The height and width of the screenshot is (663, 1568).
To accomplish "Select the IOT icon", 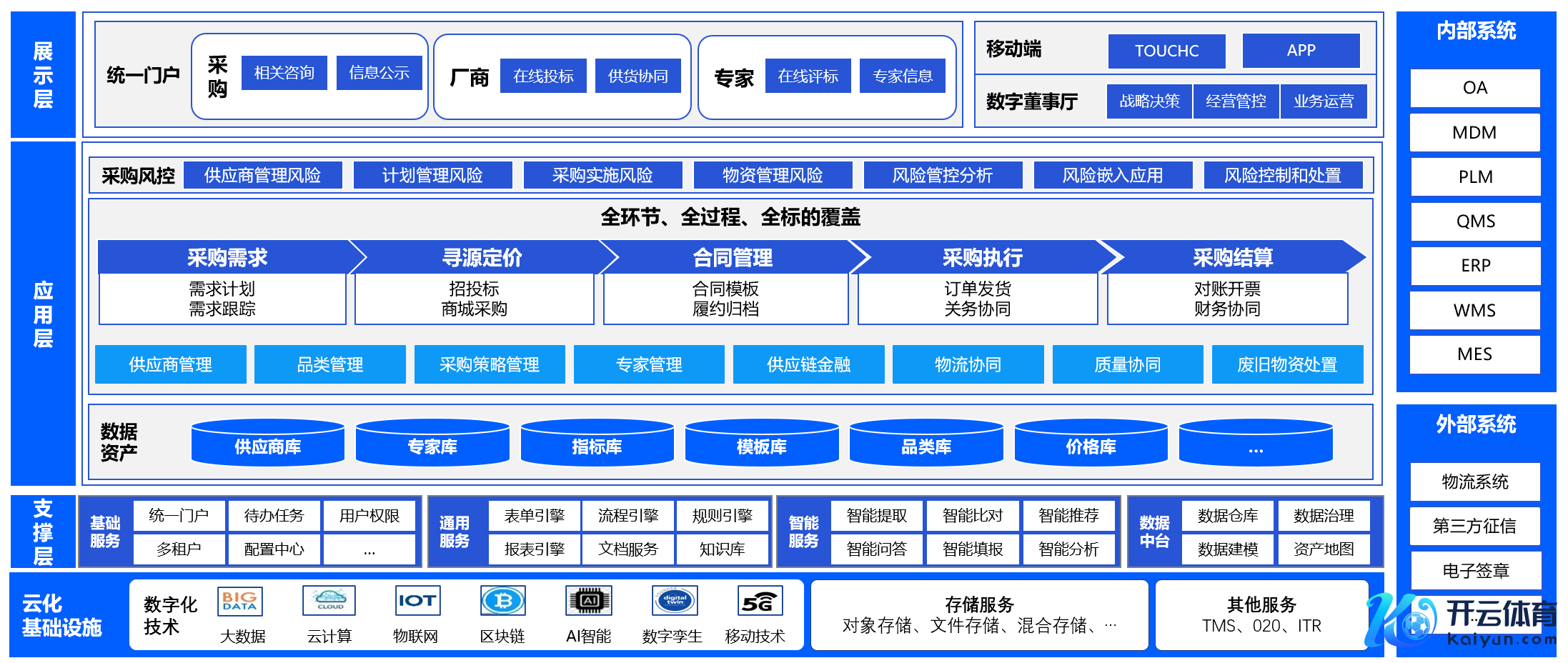I will click(417, 601).
